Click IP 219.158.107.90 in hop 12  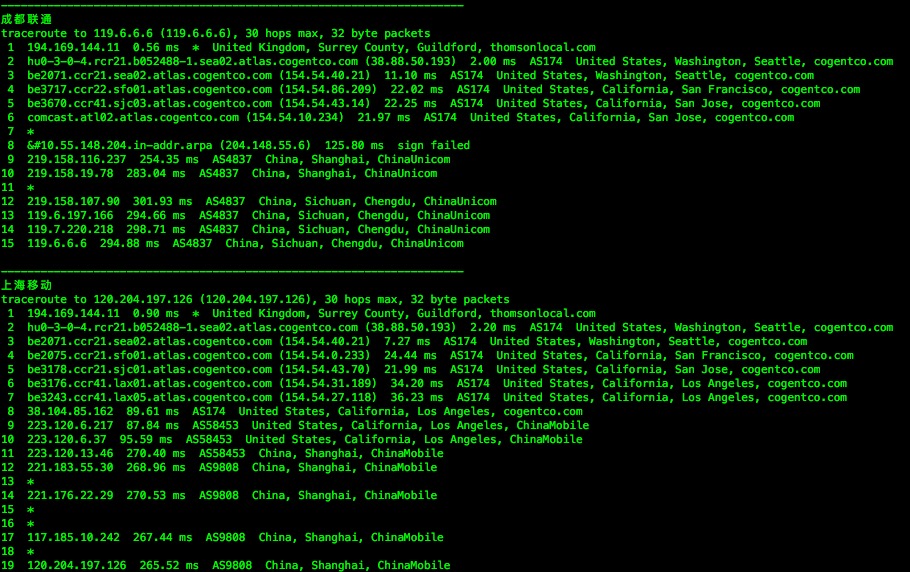73,201
